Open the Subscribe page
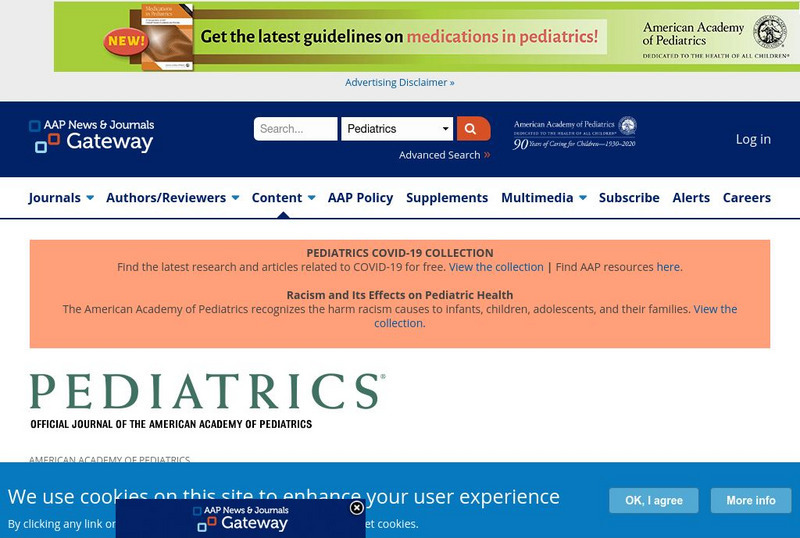800x538 pixels. (629, 198)
